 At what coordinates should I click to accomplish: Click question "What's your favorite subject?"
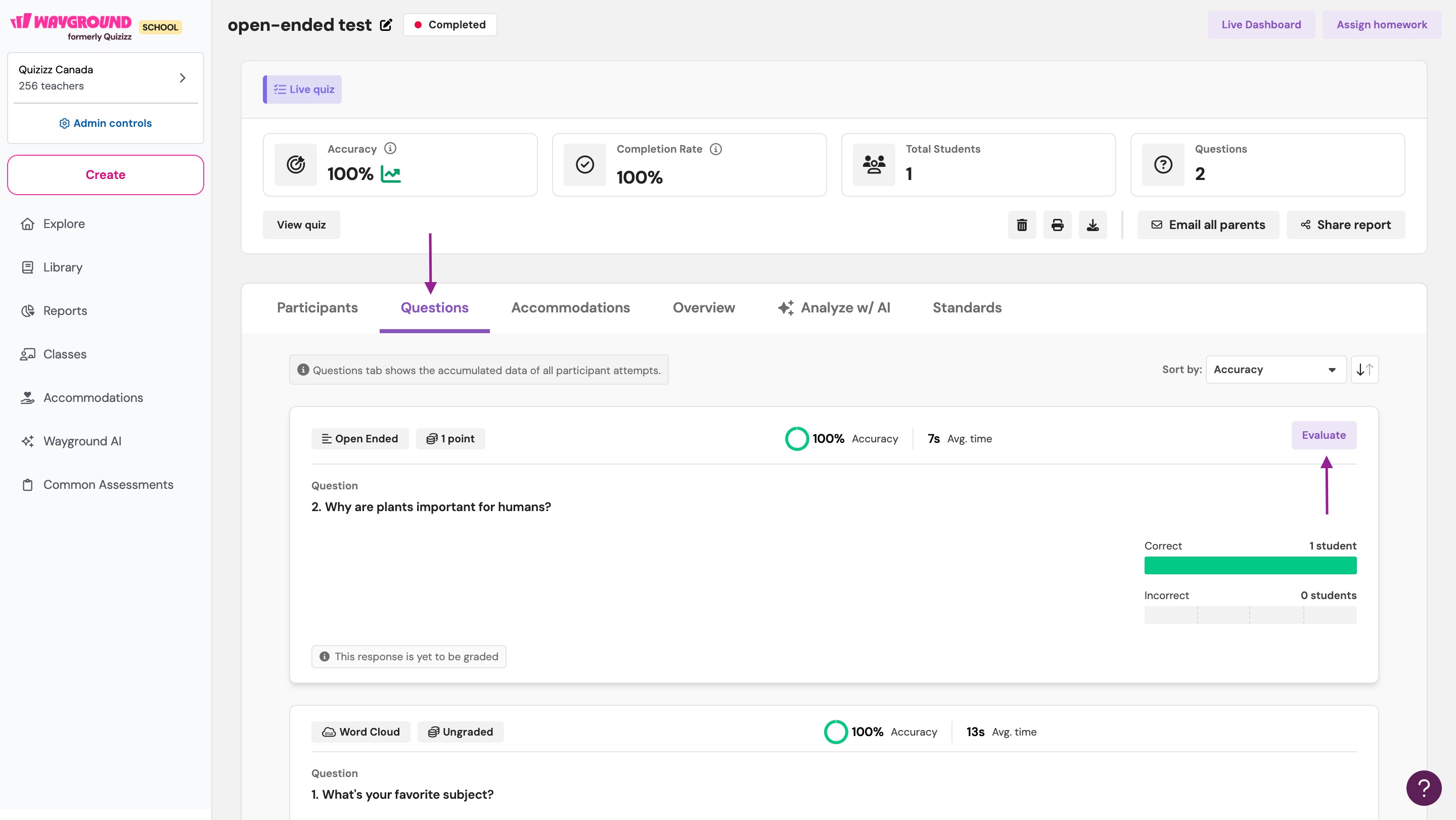[x=402, y=795]
